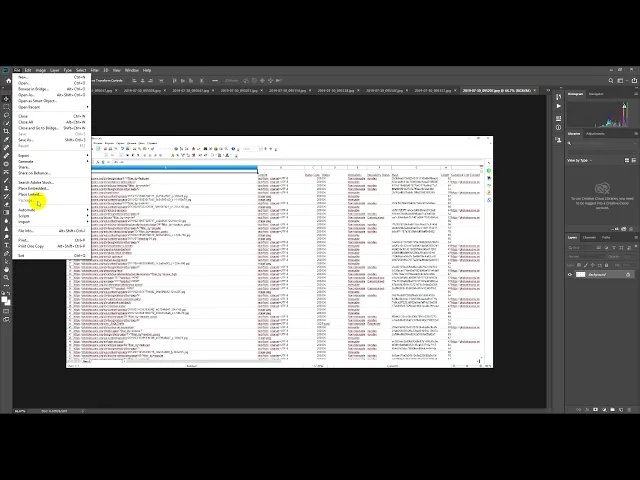Open the View by Type dropdown
The image size is (640, 480).
[x=580, y=160]
